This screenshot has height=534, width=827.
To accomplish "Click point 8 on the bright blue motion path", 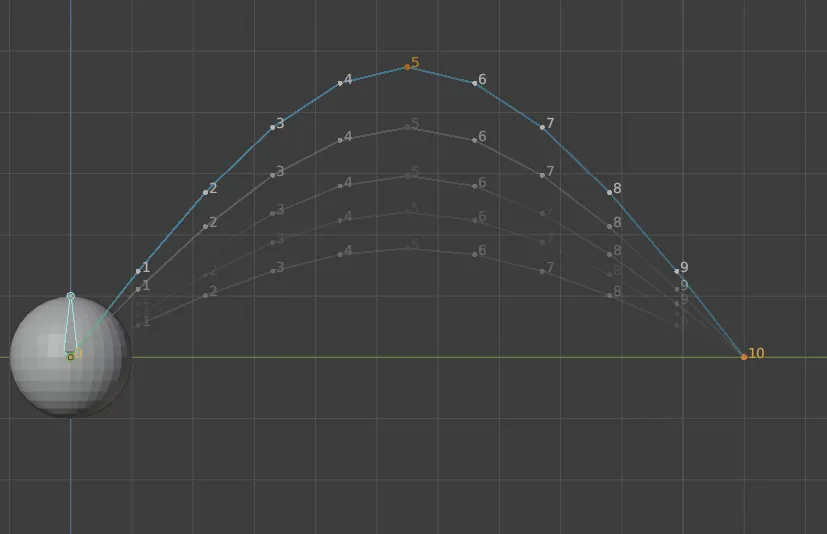I will point(610,193).
